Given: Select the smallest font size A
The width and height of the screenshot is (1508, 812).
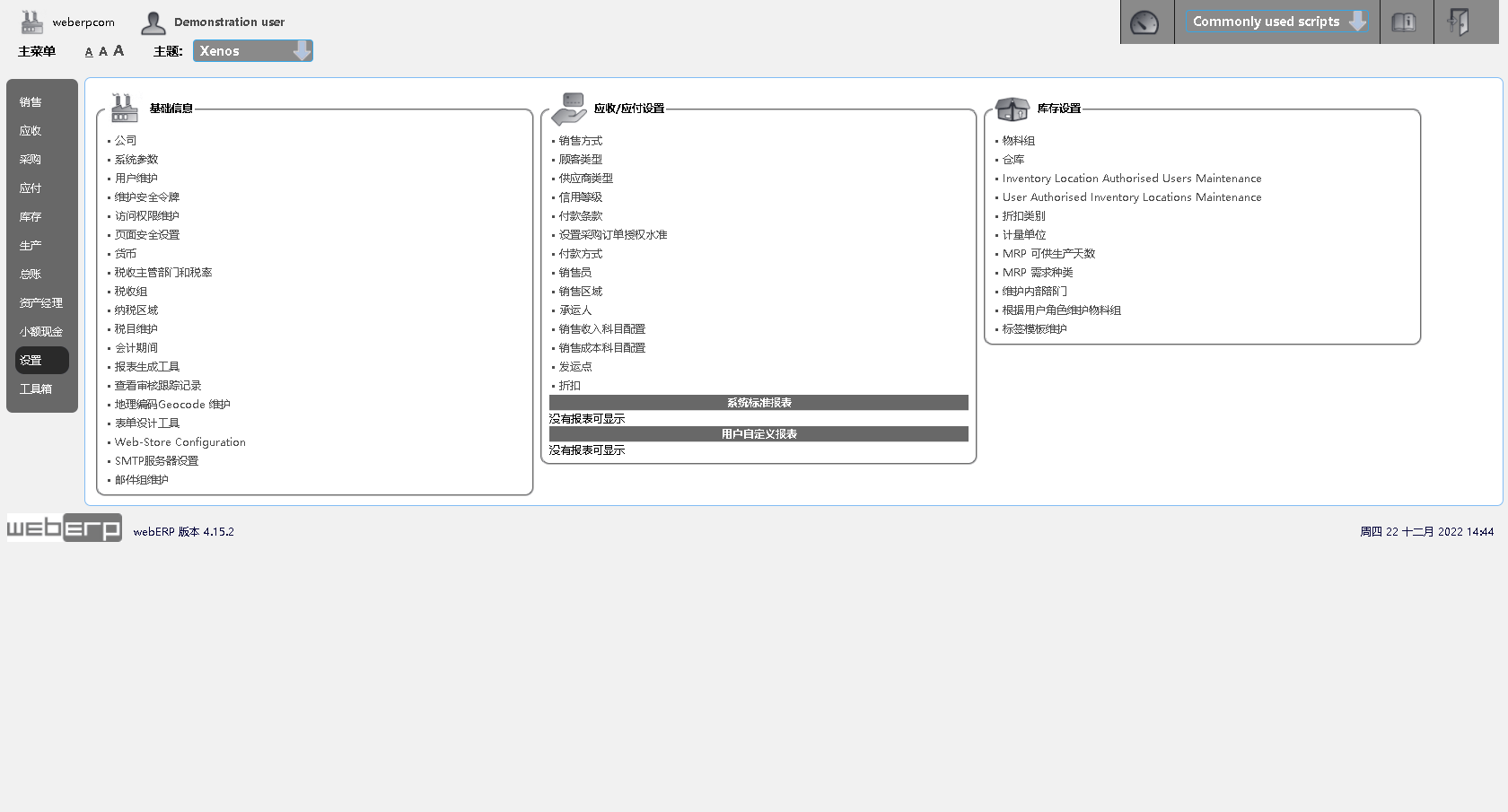Looking at the screenshot, I should pyautogui.click(x=88, y=51).
